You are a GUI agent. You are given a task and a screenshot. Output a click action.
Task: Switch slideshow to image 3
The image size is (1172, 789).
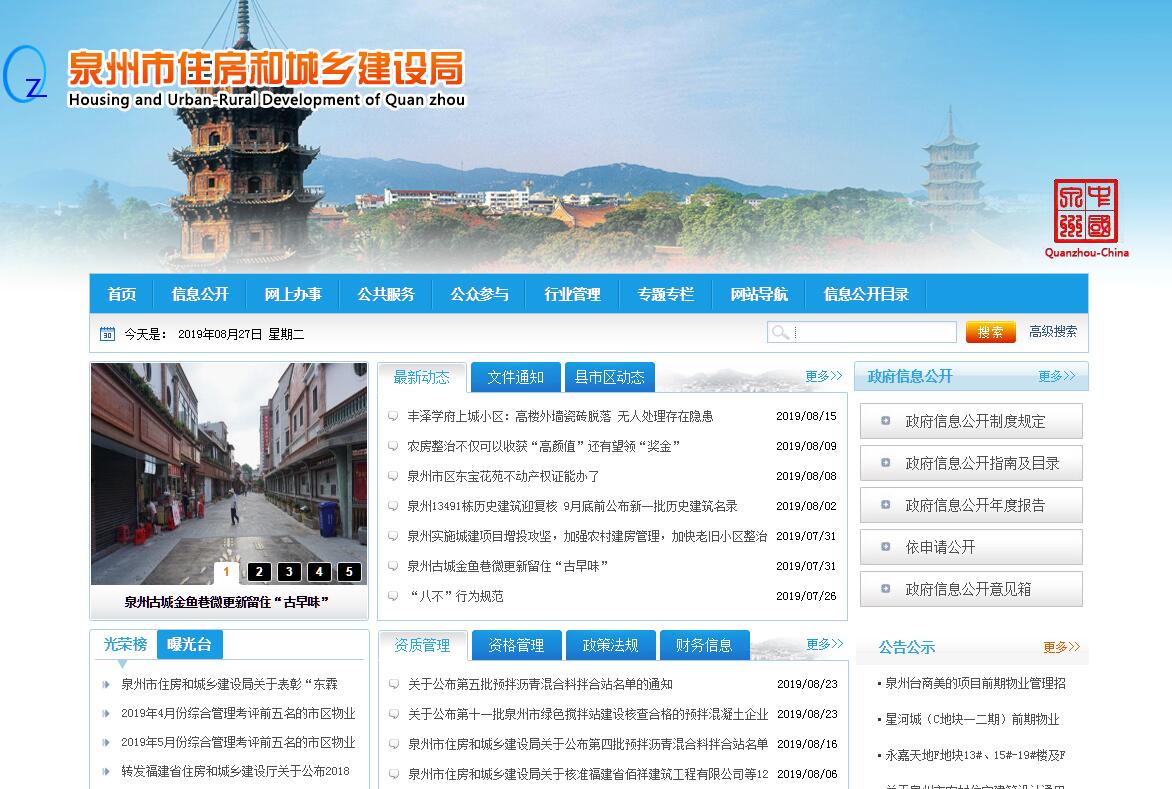[x=289, y=572]
